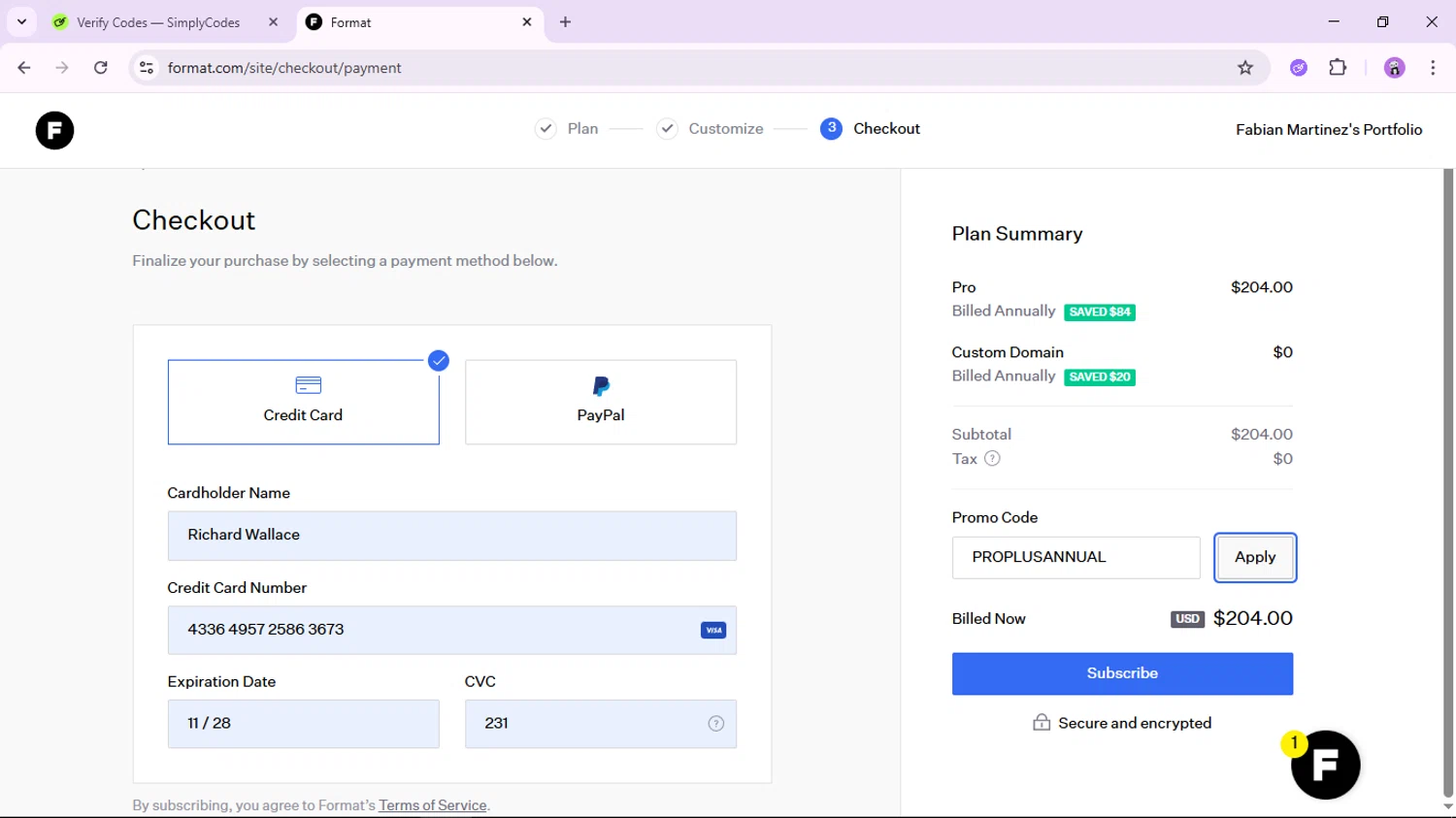This screenshot has width=1456, height=818.
Task: Click the credit card icon above Credit Card
Action: [309, 385]
